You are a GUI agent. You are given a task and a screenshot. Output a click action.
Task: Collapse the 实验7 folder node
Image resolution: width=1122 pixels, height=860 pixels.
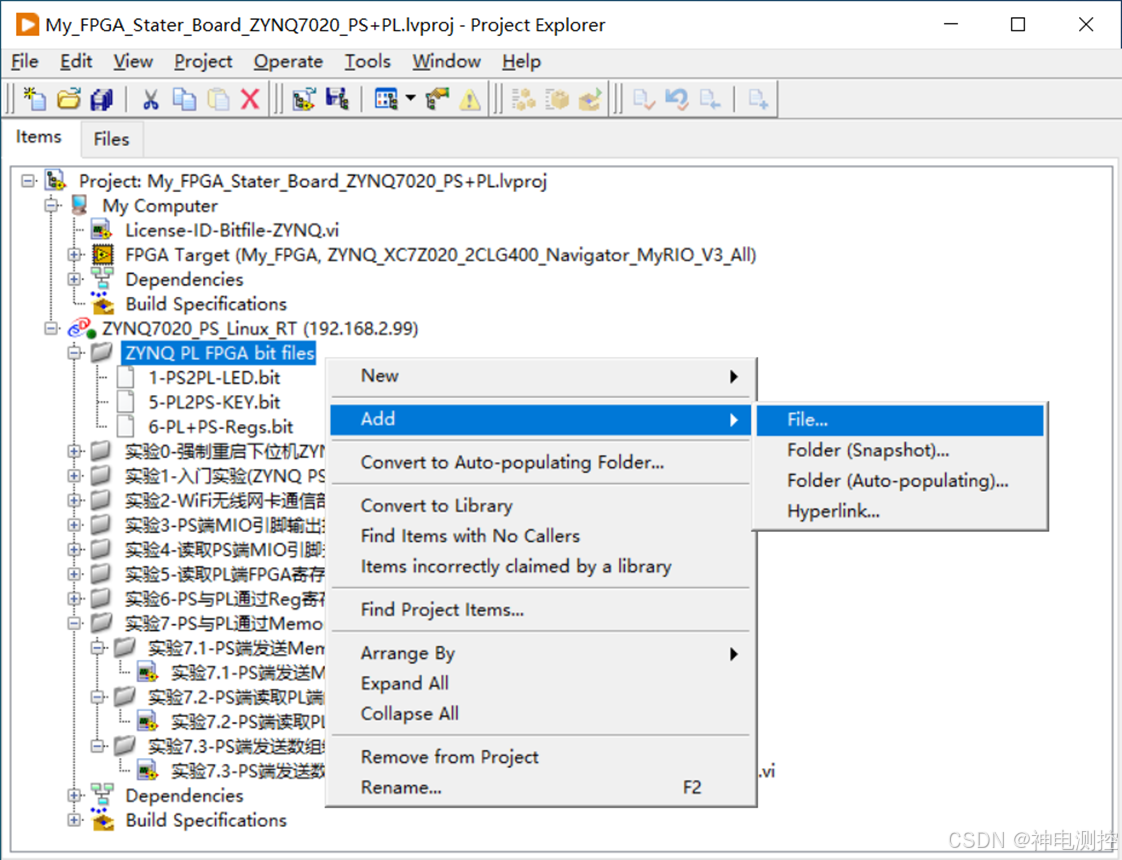(74, 623)
